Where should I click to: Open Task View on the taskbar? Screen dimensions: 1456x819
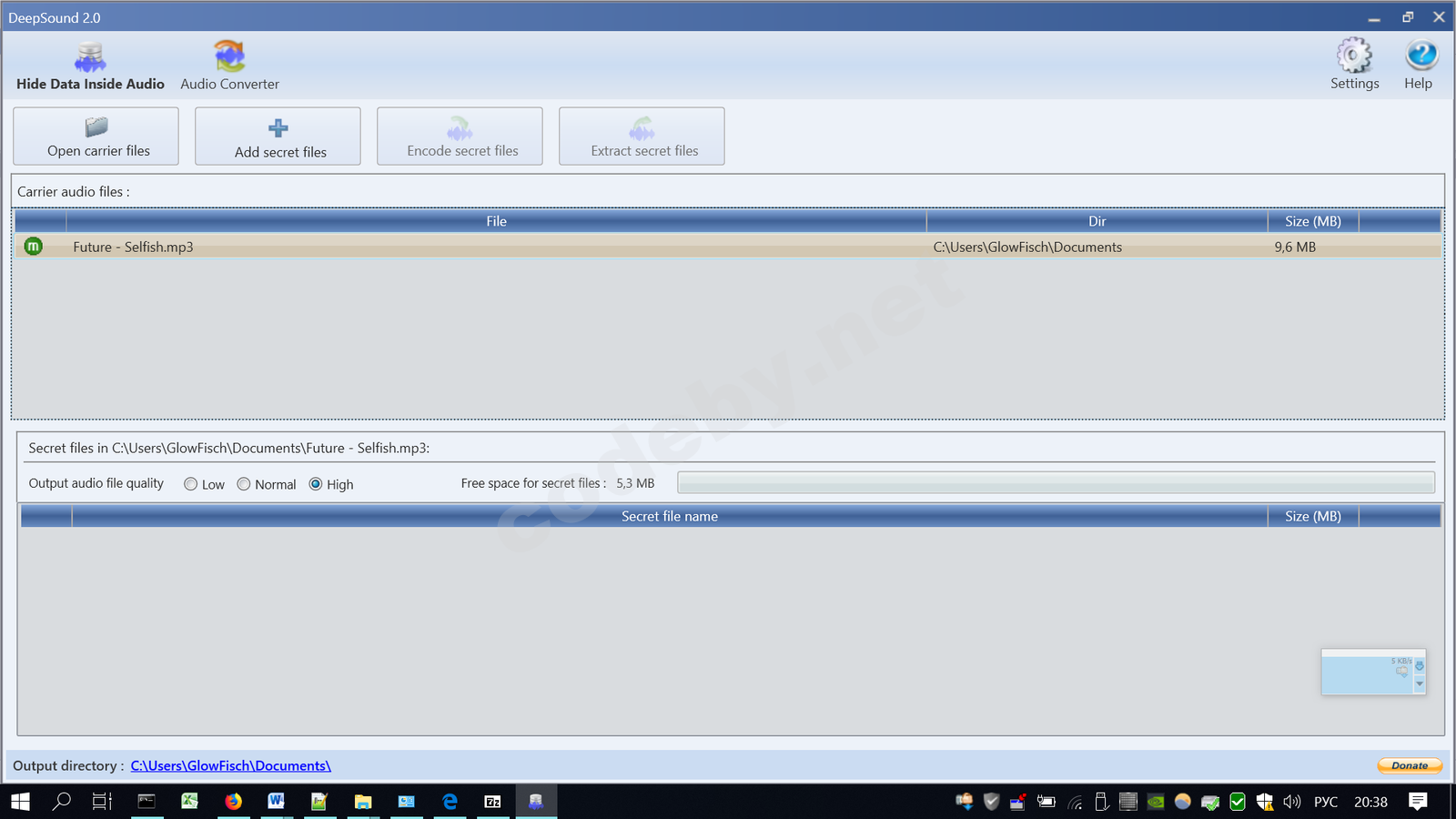coord(102,802)
